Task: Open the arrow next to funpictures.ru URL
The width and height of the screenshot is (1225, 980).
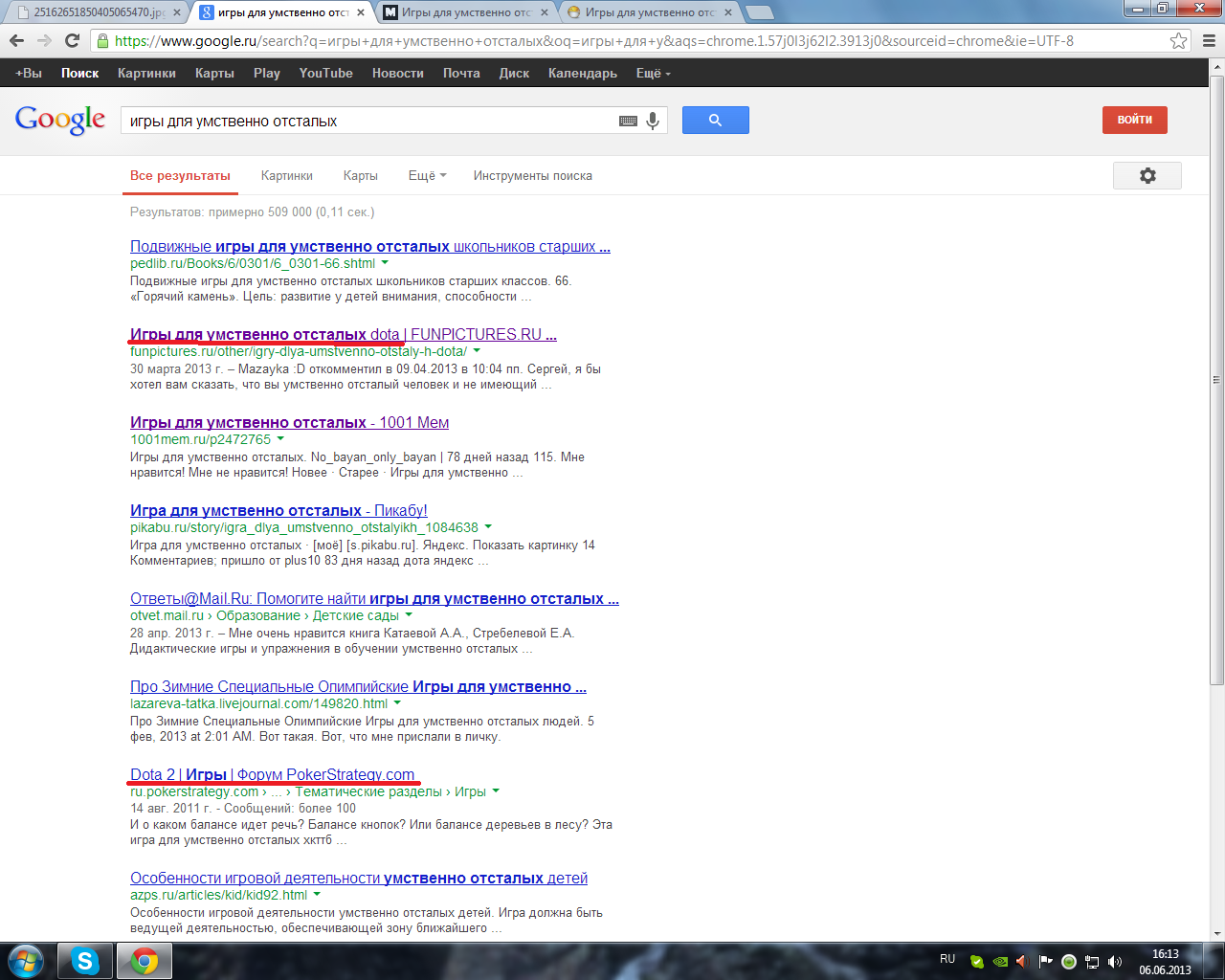Action: 477,350
